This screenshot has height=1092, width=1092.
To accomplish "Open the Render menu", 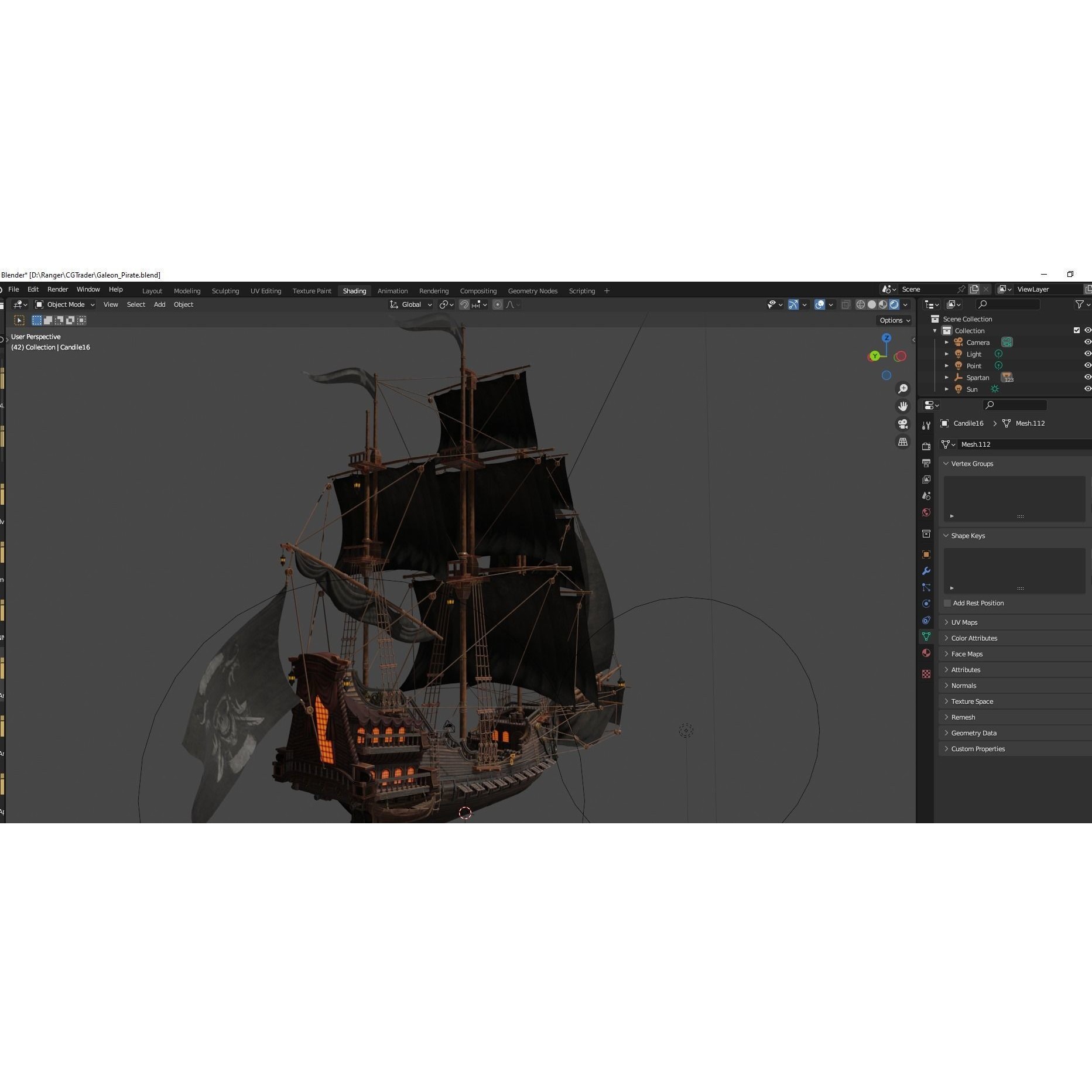I will (57, 289).
